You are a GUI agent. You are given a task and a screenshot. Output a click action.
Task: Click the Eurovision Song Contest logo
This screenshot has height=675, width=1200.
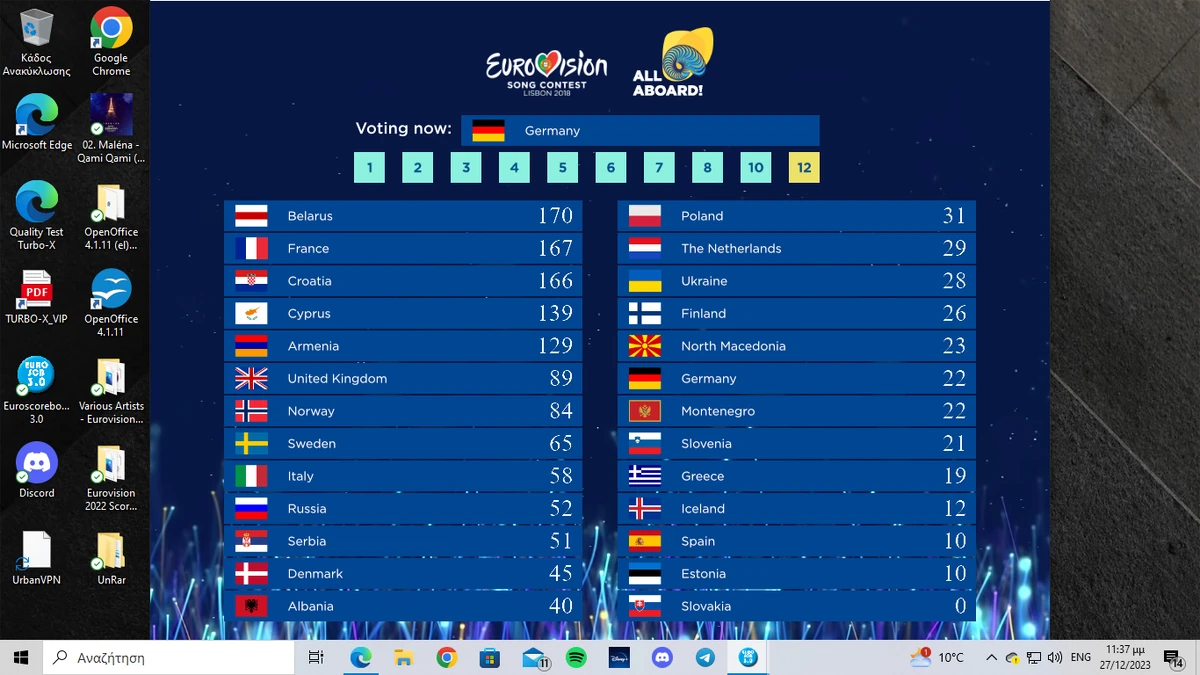[546, 65]
